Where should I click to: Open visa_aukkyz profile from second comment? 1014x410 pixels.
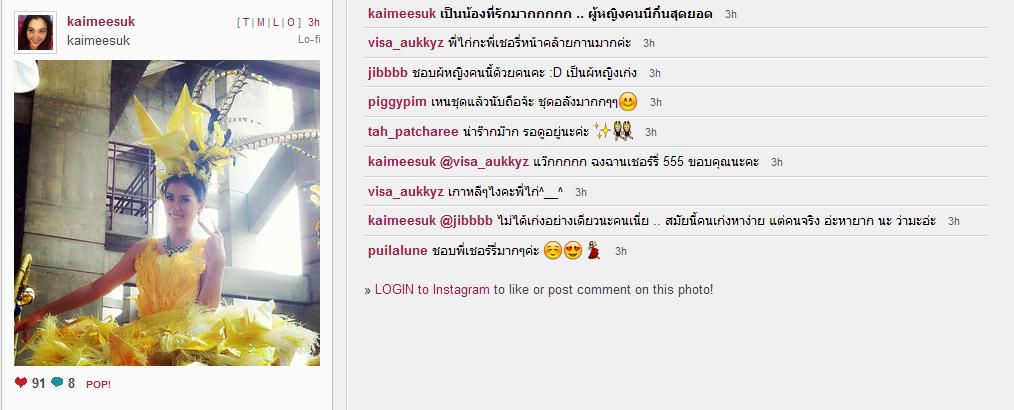(405, 43)
